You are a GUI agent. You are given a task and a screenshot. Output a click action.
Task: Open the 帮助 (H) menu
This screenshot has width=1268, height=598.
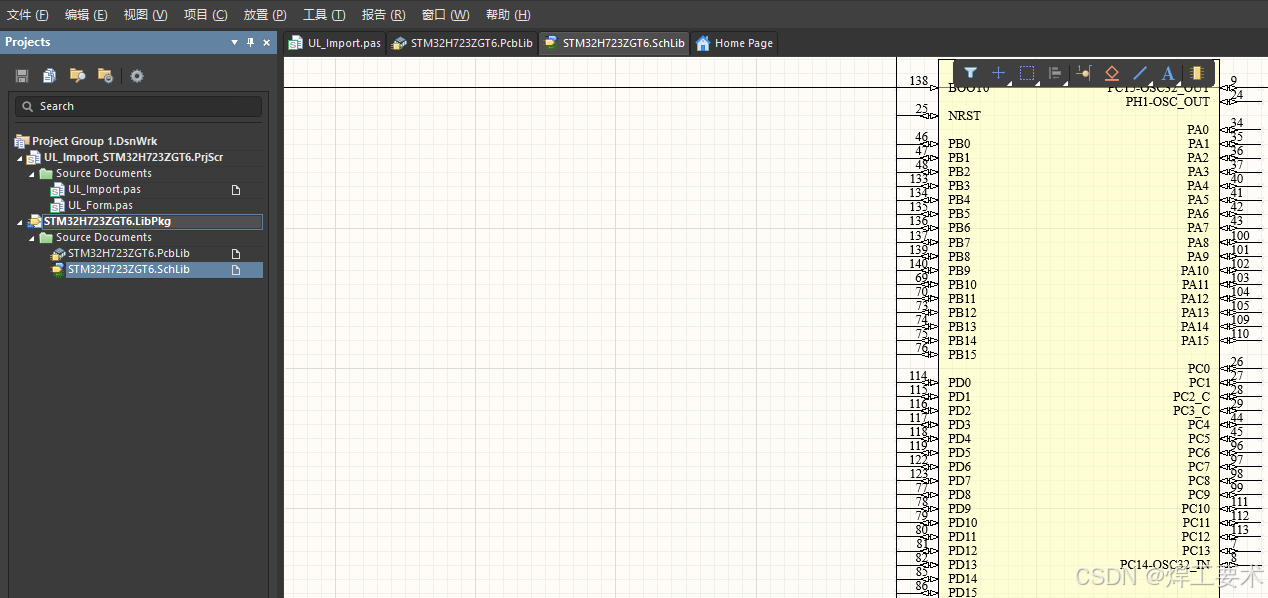[x=508, y=15]
